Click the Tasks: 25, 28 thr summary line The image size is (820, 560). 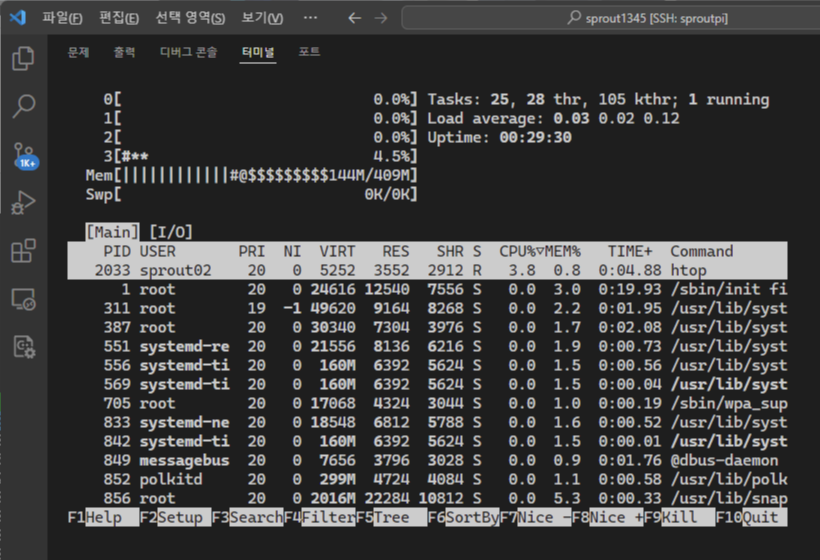pyautogui.click(x=598, y=99)
